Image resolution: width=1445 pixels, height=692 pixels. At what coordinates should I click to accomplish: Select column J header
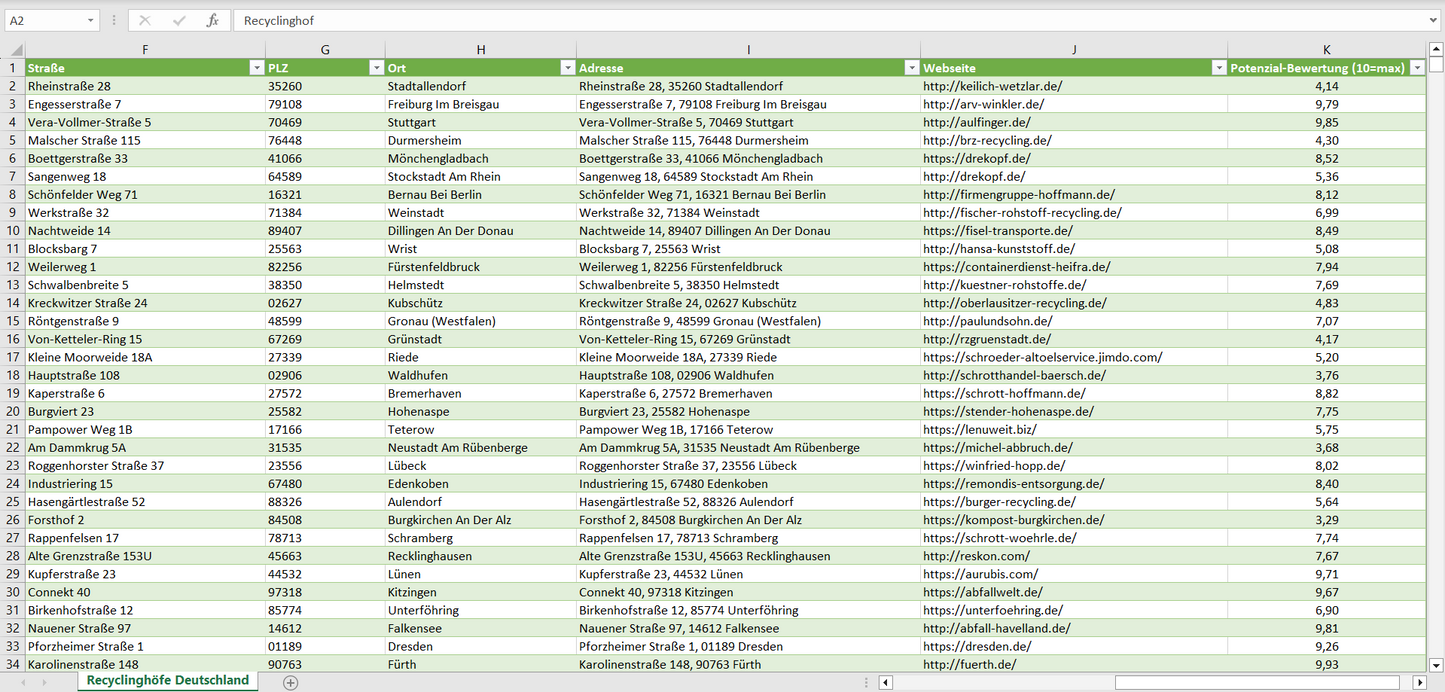(x=1073, y=50)
